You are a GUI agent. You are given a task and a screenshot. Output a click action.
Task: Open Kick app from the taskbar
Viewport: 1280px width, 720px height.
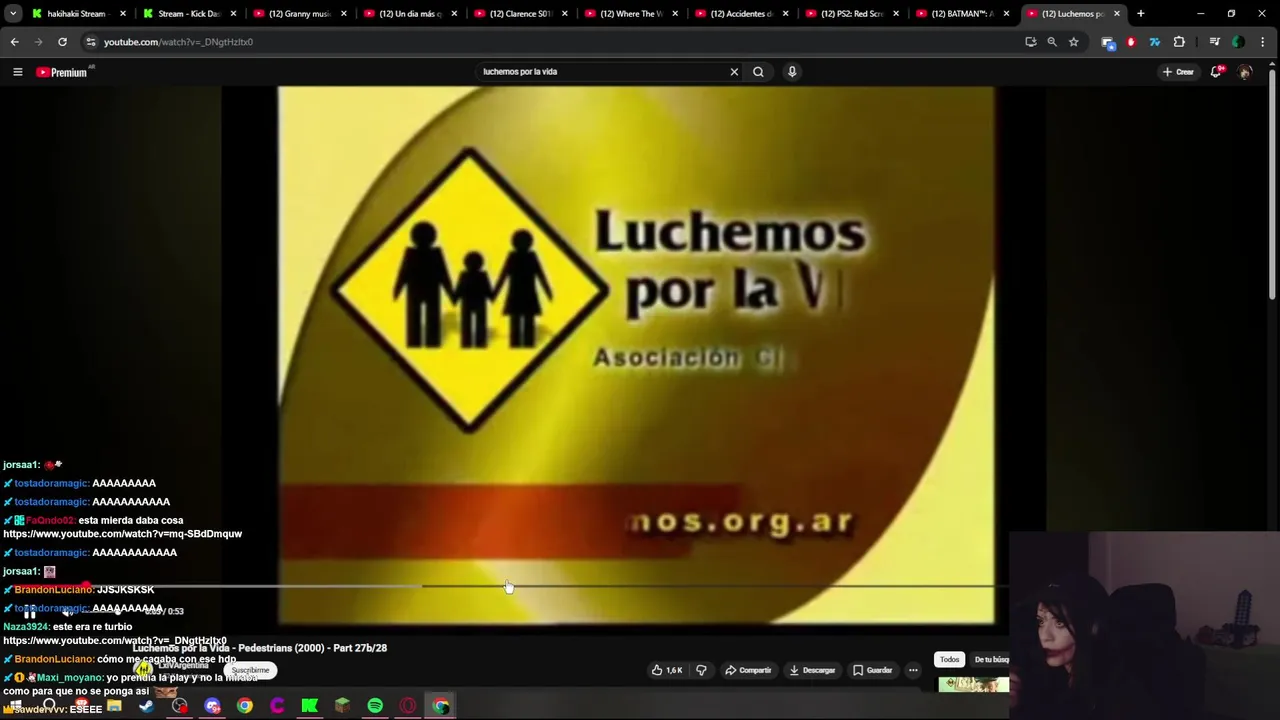(310, 706)
